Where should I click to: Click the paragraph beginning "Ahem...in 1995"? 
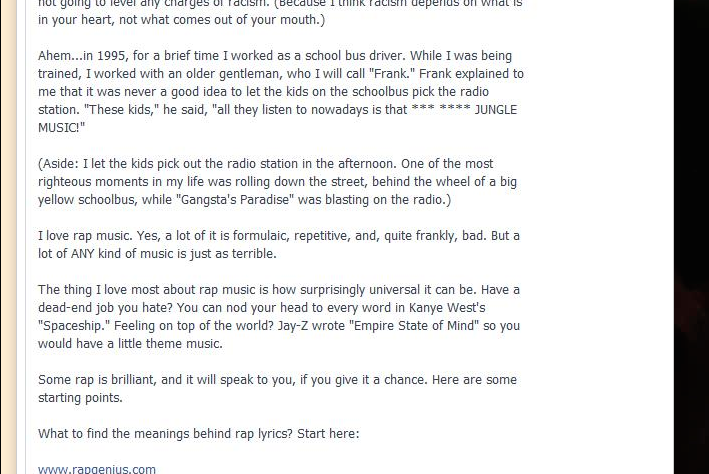point(280,91)
